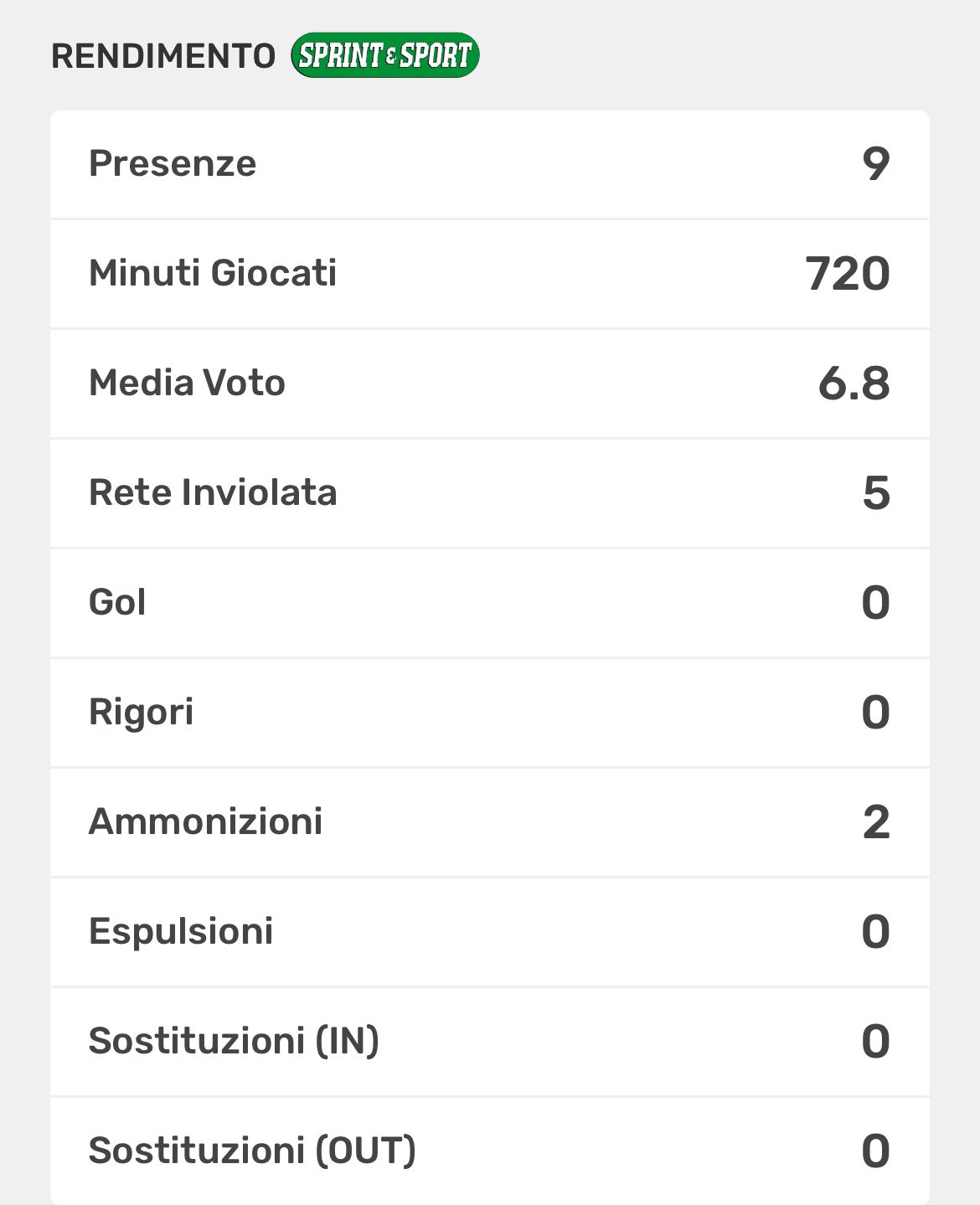Select the Rigori row label
The height and width of the screenshot is (1205, 980).
click(141, 712)
